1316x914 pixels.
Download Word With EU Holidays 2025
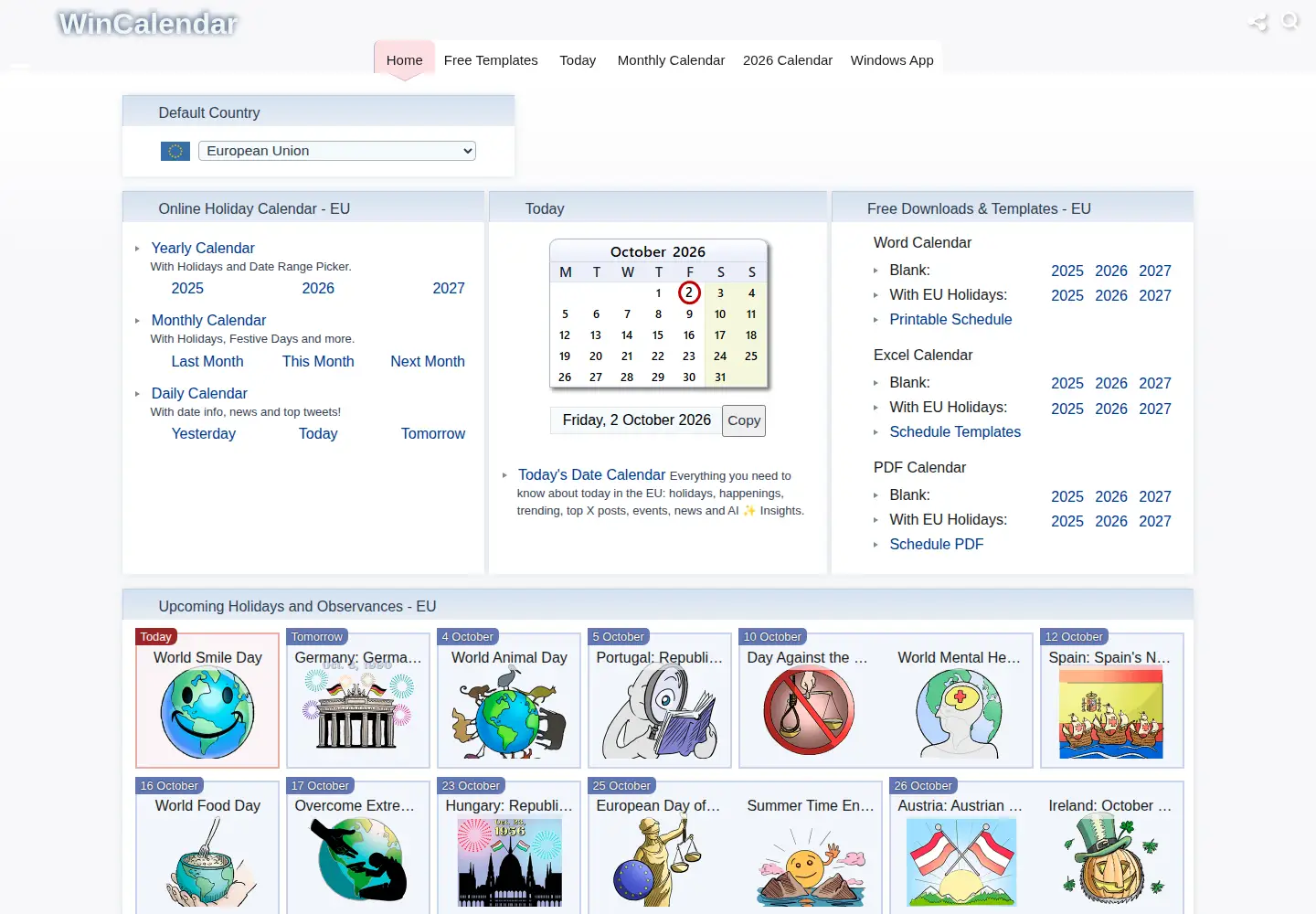(1067, 295)
